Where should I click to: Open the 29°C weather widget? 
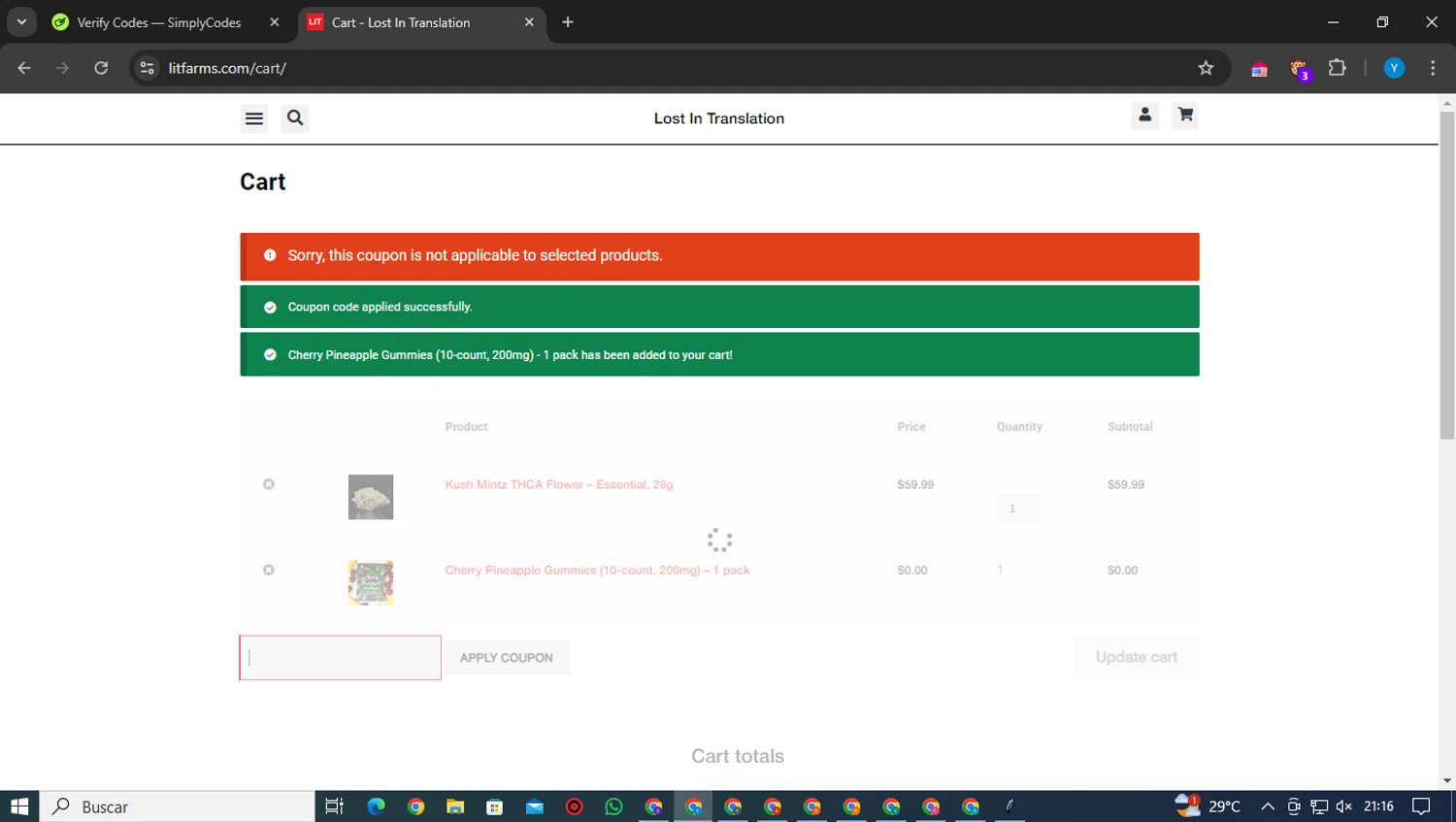pyautogui.click(x=1208, y=806)
